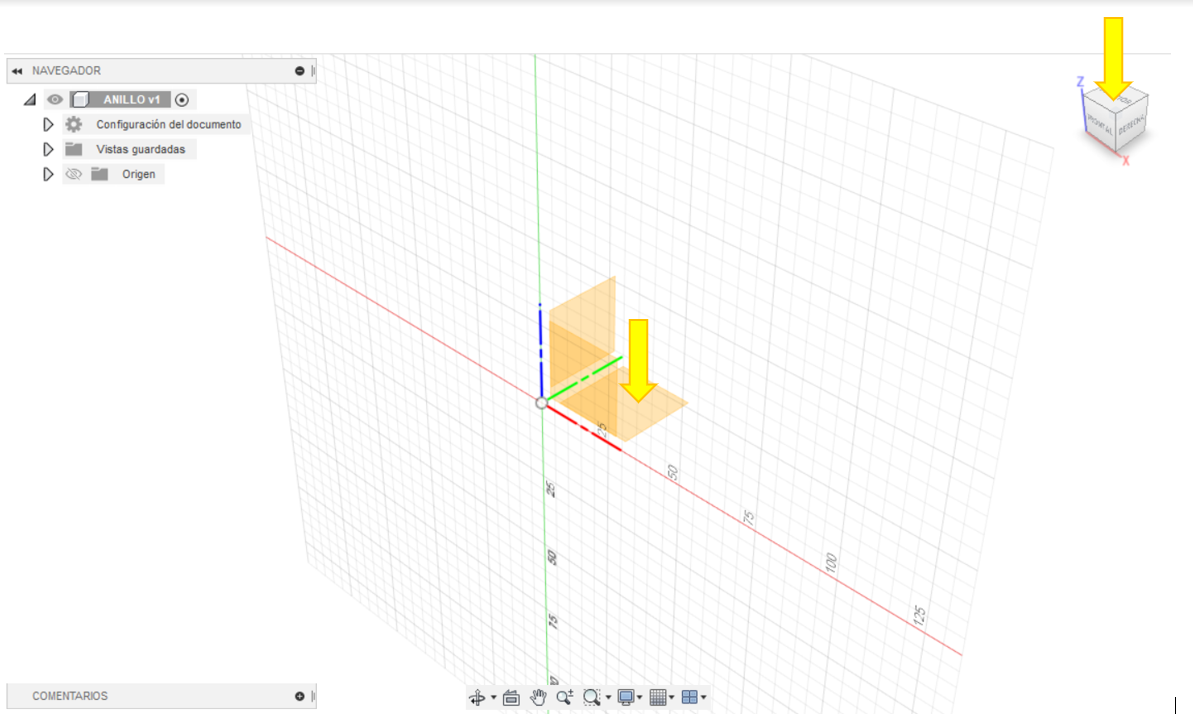1193x720 pixels.
Task: Click the Look At icon
Action: point(511,697)
